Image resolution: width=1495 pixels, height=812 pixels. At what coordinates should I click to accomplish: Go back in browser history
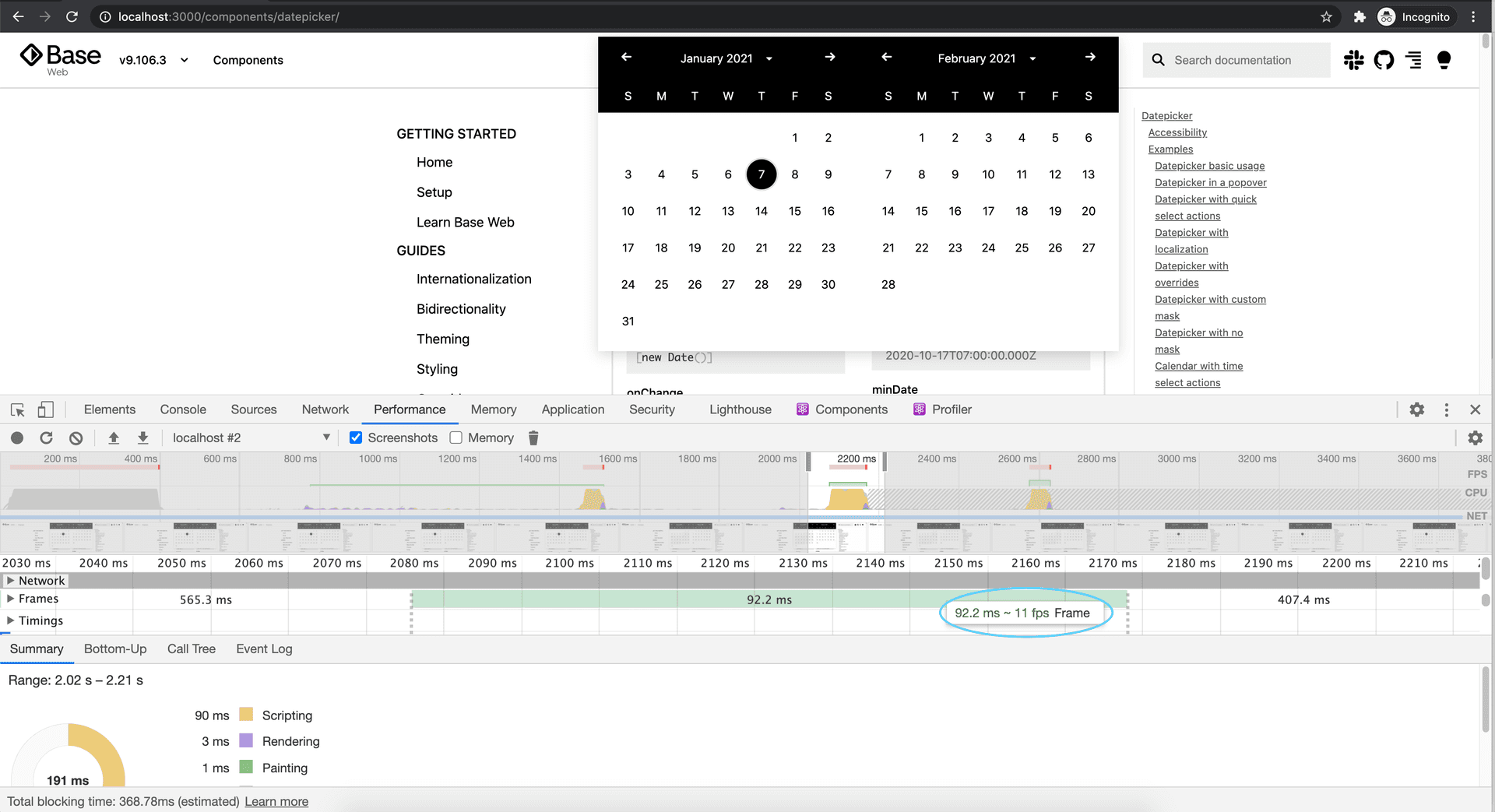[18, 16]
